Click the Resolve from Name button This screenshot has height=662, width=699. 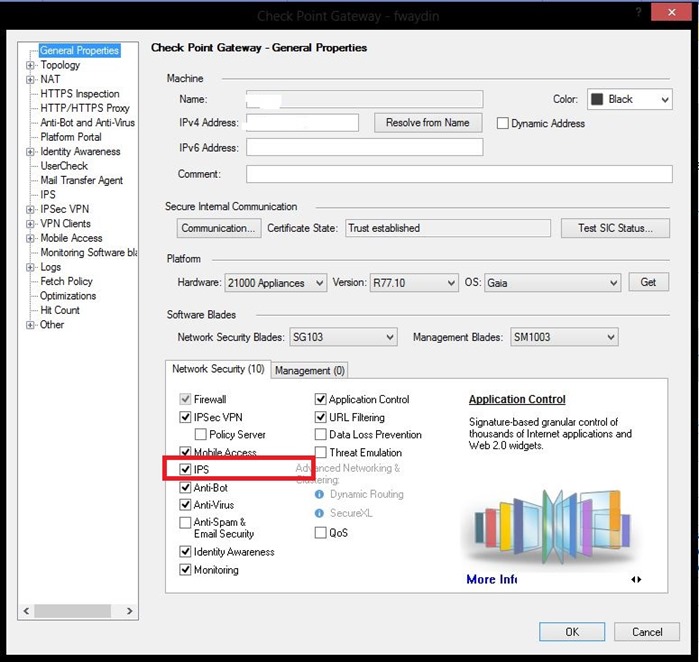(x=428, y=123)
